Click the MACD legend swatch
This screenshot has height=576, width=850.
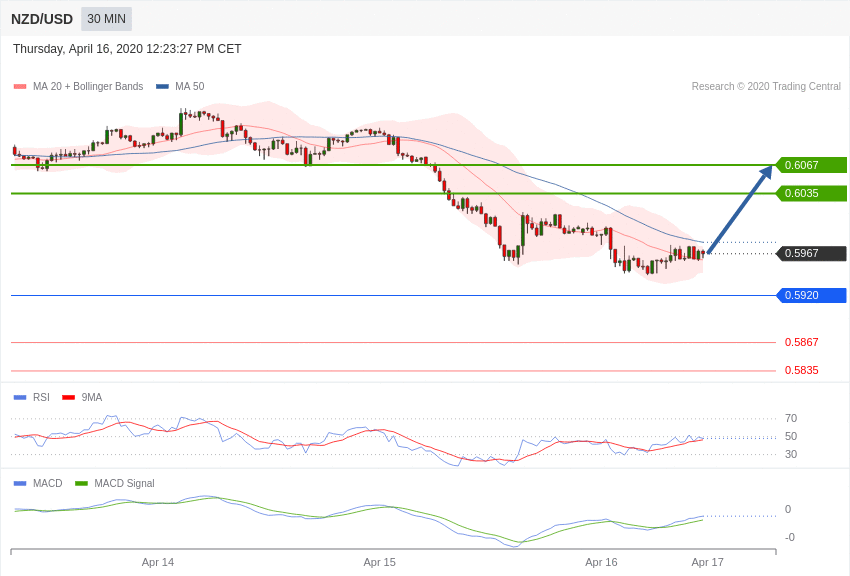pyautogui.click(x=20, y=483)
